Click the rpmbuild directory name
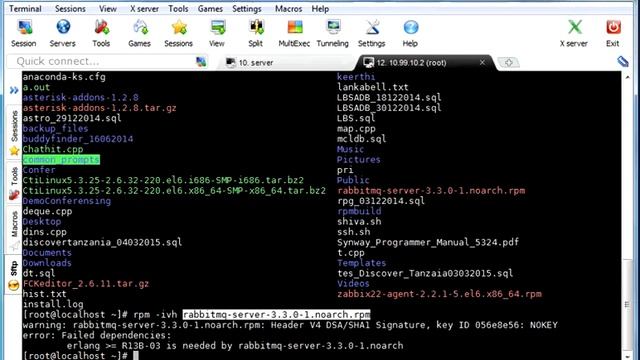Viewport: 640px width, 360px height. pos(359,211)
